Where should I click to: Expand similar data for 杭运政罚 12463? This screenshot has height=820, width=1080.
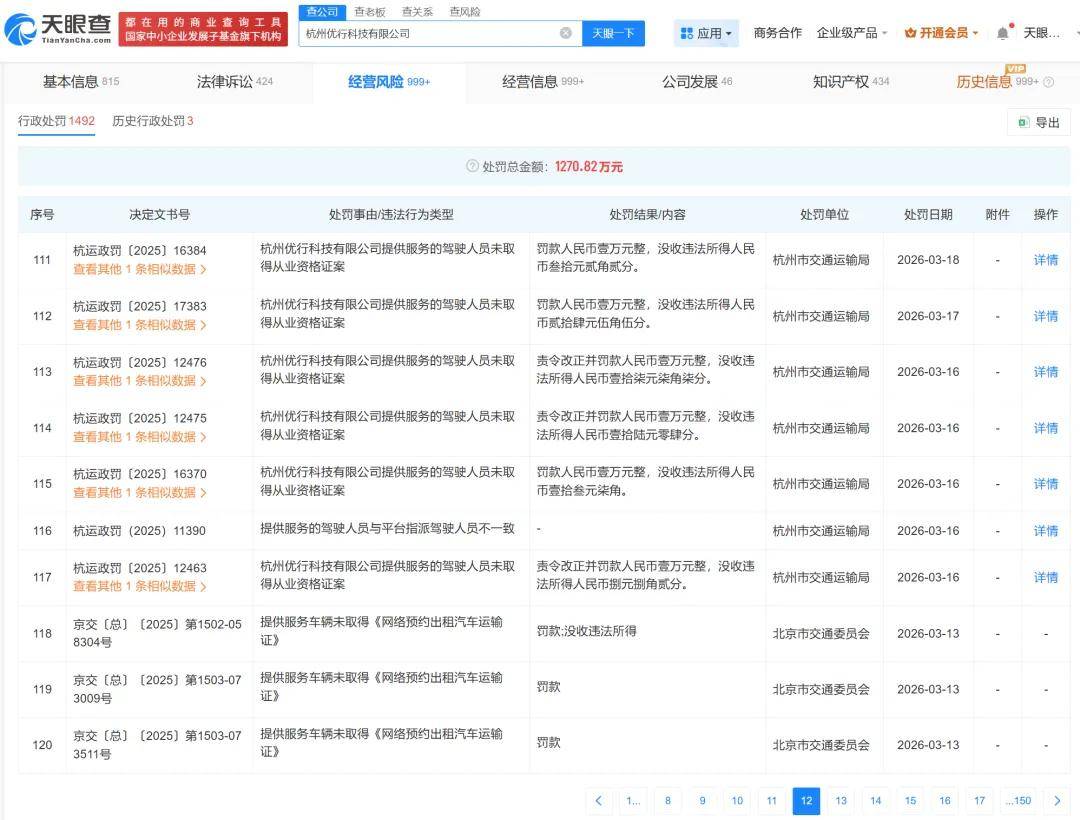(140, 586)
